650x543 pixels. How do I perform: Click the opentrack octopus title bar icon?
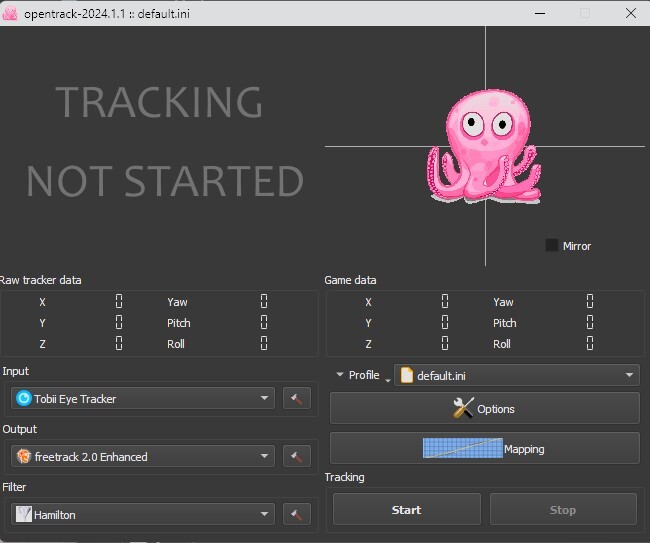coord(10,13)
